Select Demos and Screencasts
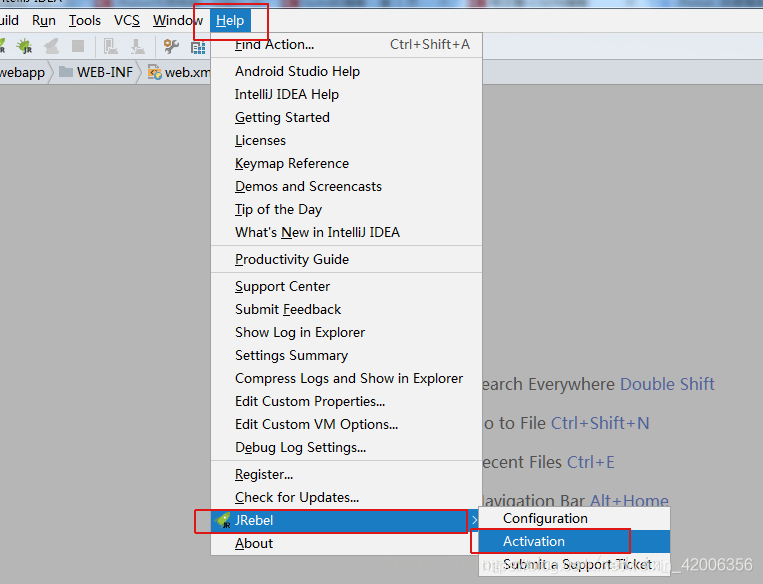763x584 pixels. coord(346,186)
